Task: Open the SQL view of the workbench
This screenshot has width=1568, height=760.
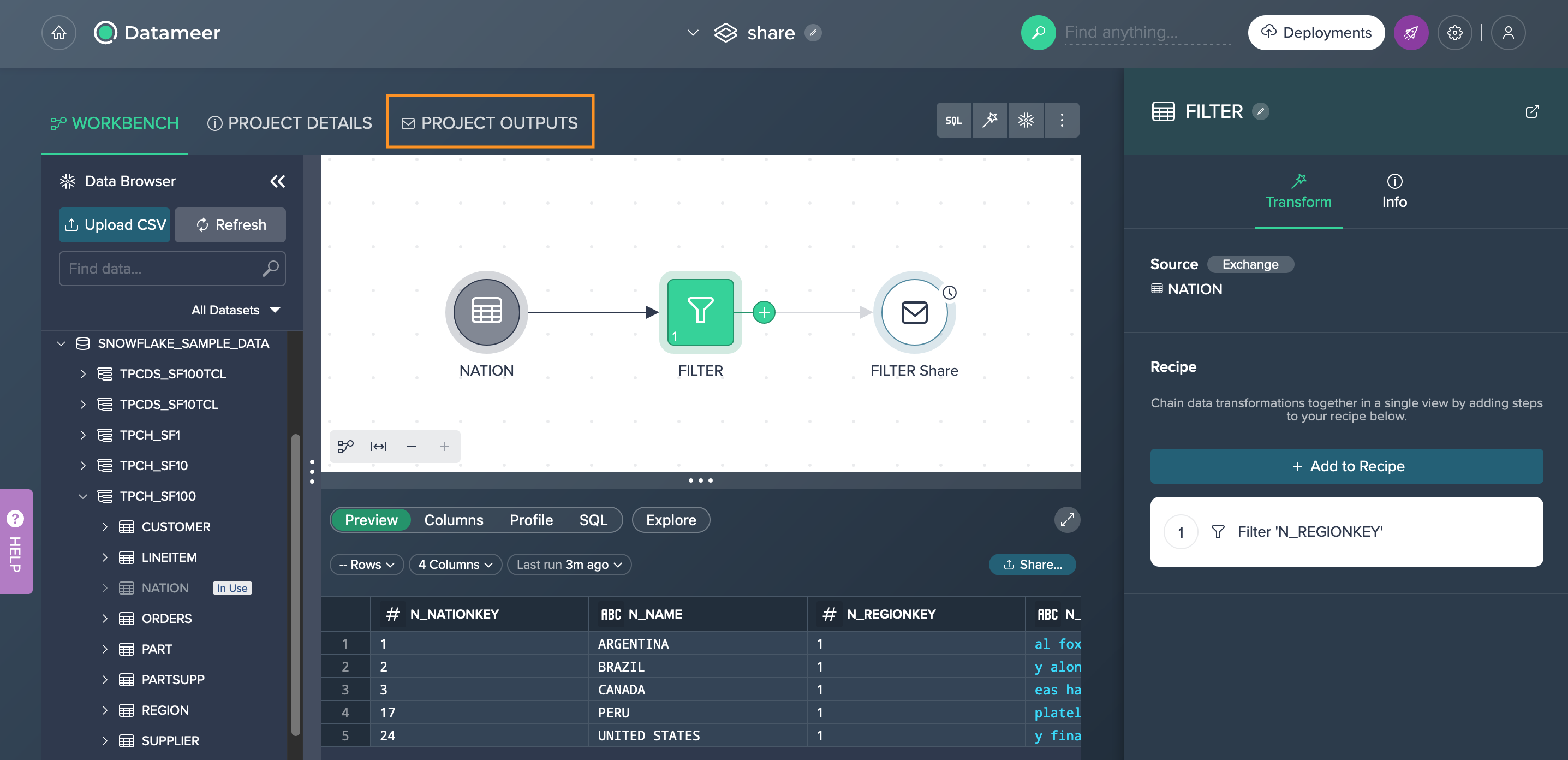Action: [954, 120]
